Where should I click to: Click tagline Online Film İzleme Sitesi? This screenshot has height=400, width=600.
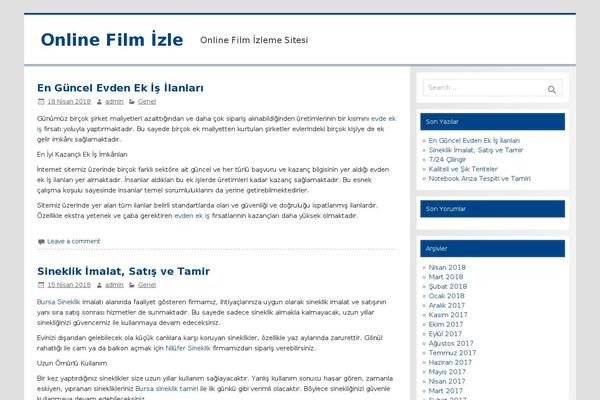point(254,40)
